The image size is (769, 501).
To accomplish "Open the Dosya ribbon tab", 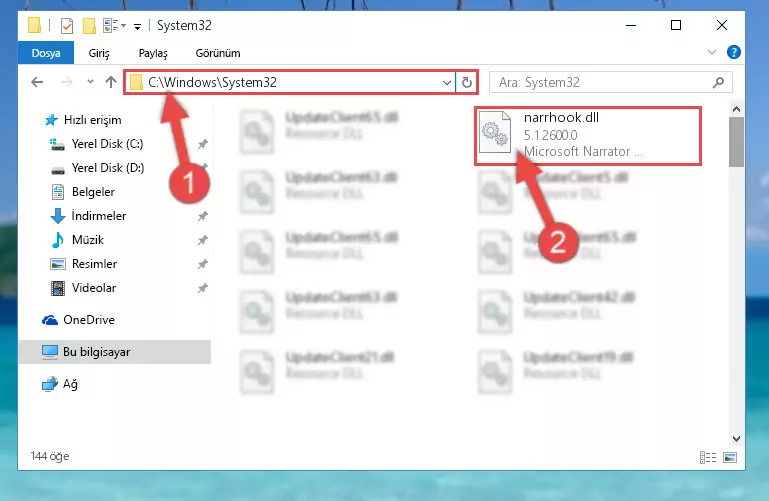I will (46, 53).
